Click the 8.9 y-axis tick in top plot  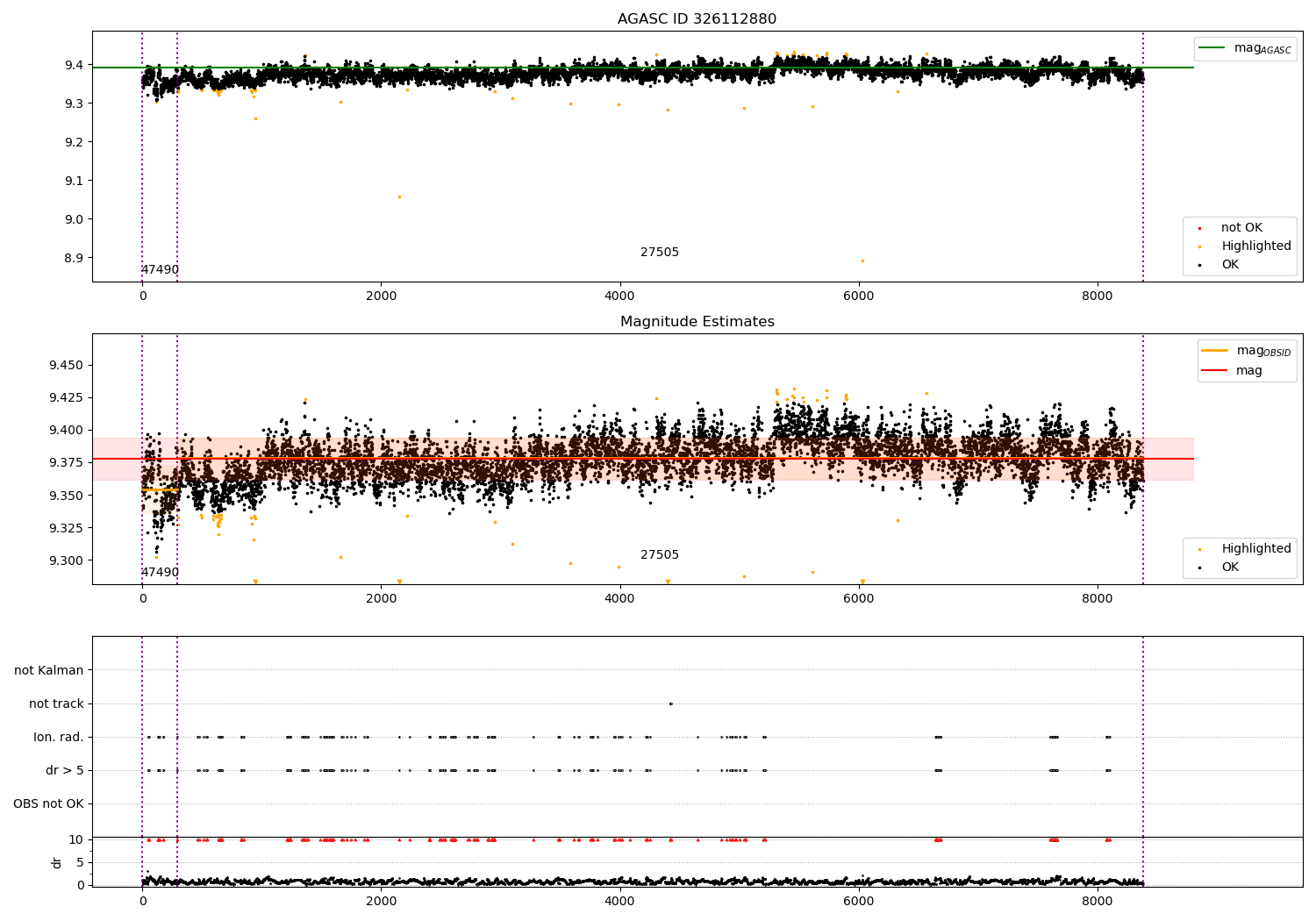(73, 258)
